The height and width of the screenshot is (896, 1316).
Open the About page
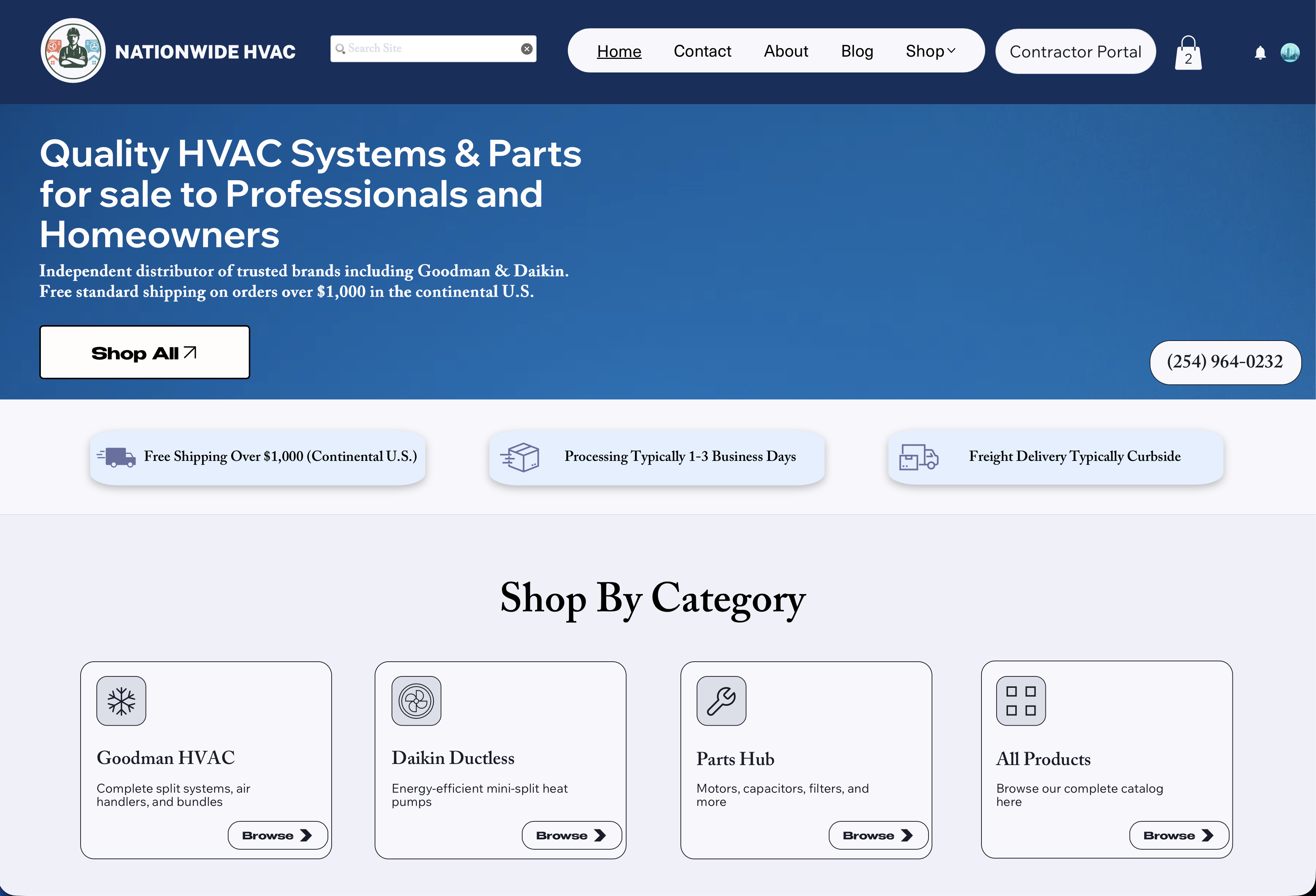785,51
